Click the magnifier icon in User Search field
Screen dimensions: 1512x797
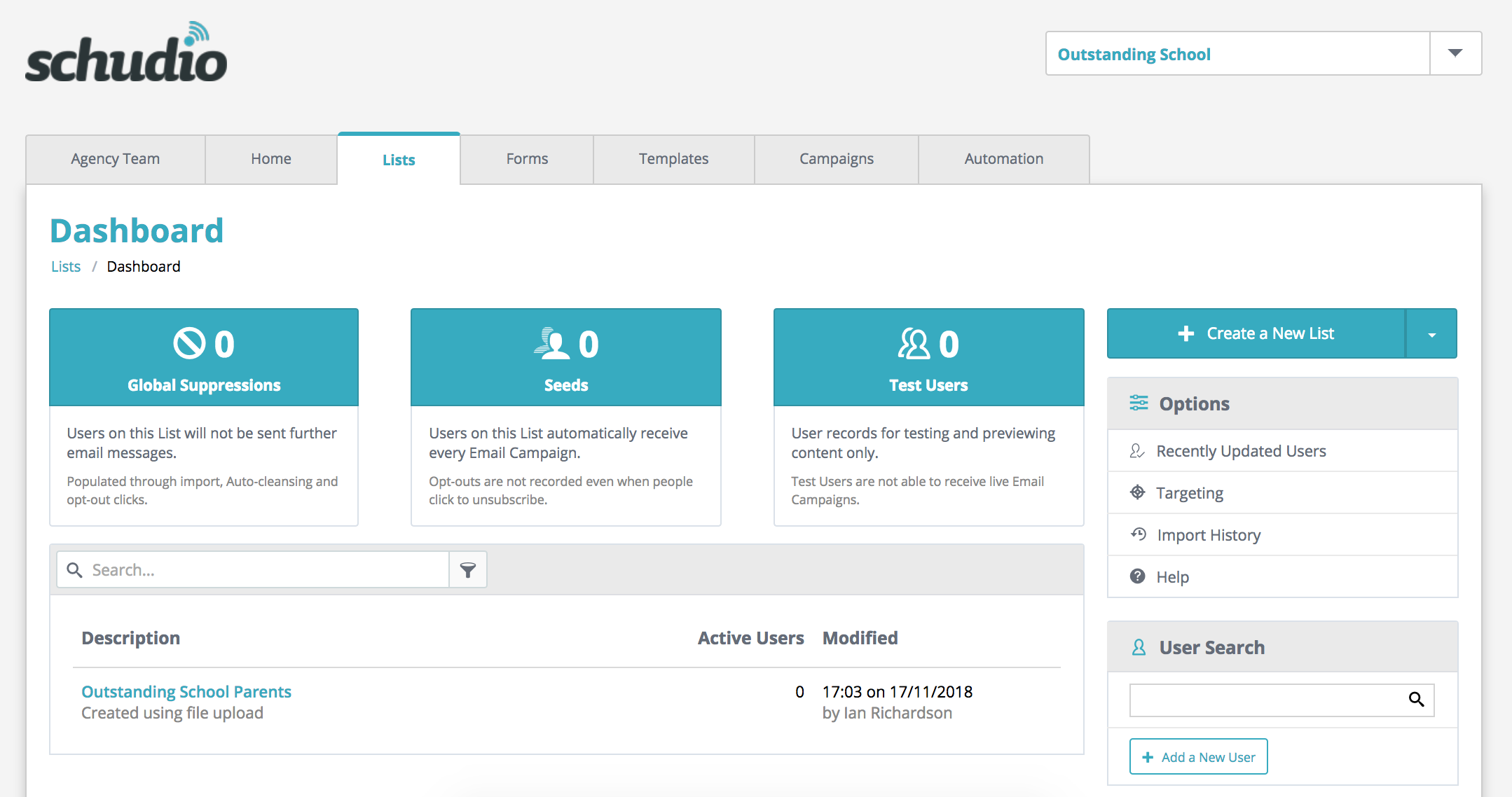[1416, 700]
